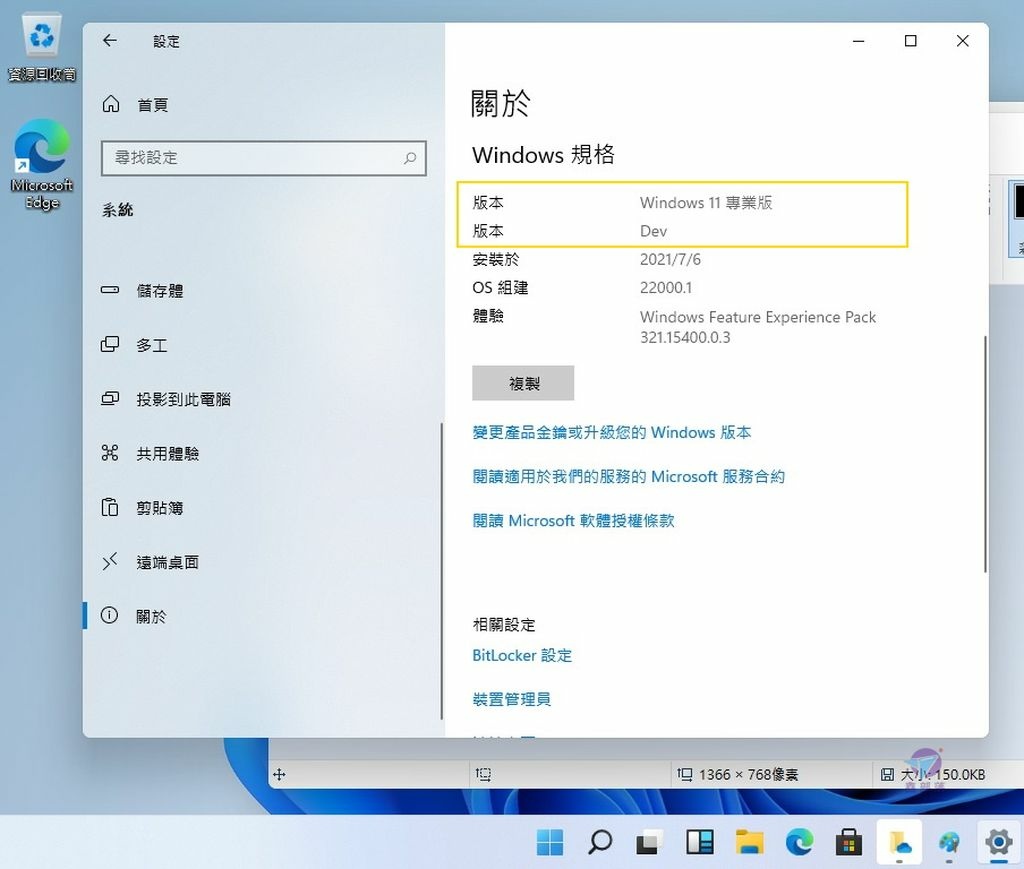Click the version value "Dev"
The height and width of the screenshot is (869, 1024).
point(653,231)
